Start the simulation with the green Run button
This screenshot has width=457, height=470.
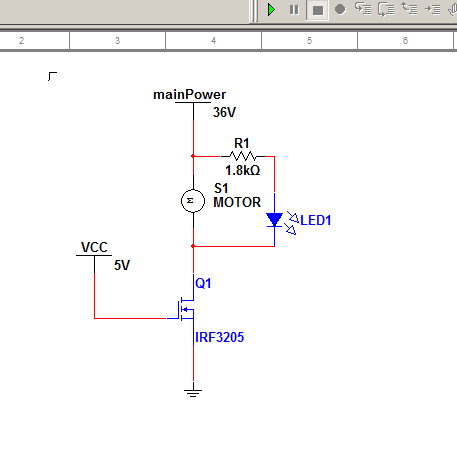[272, 10]
